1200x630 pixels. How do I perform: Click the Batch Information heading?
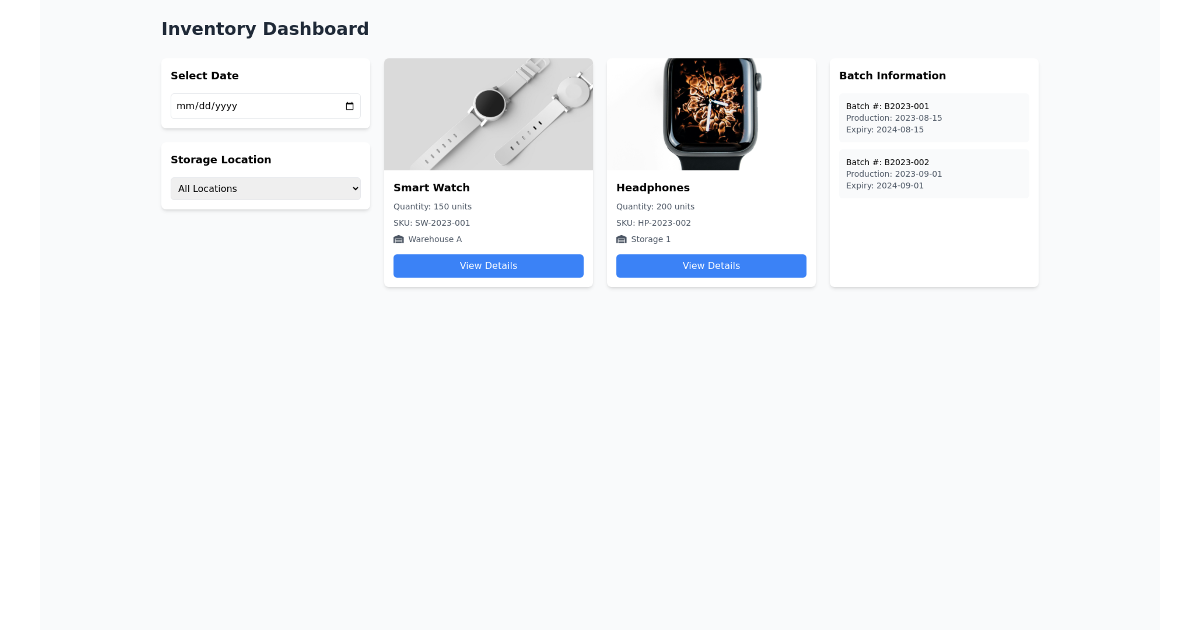[x=892, y=75]
